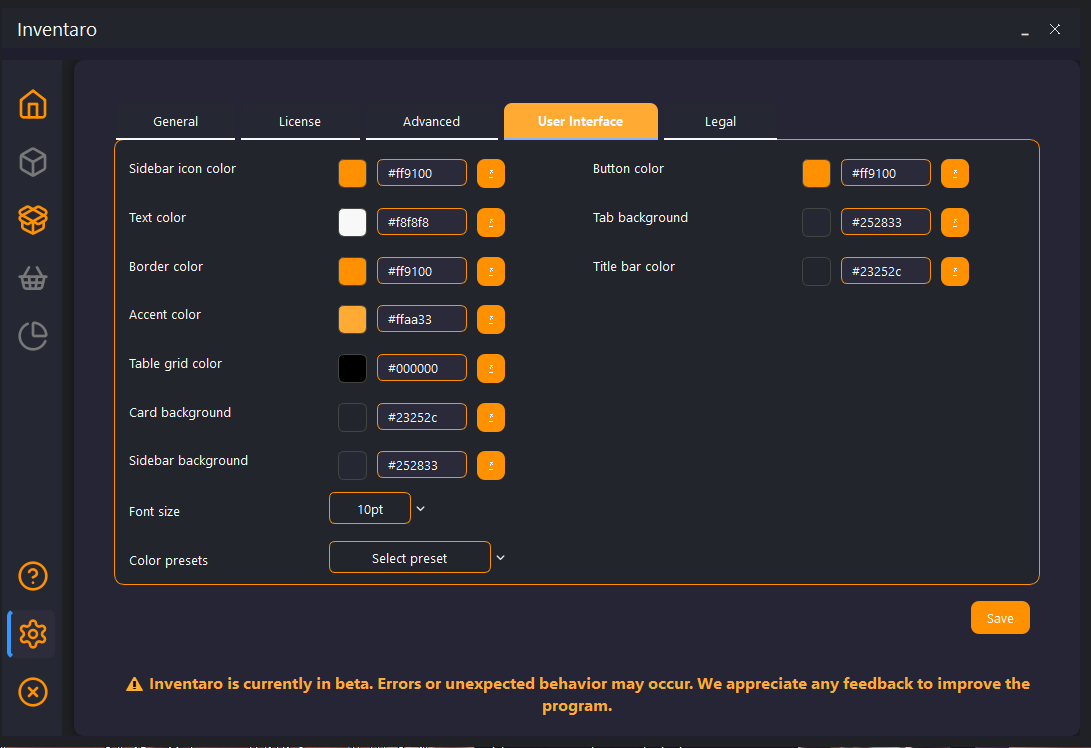Close the Inventaro window

point(1055,29)
